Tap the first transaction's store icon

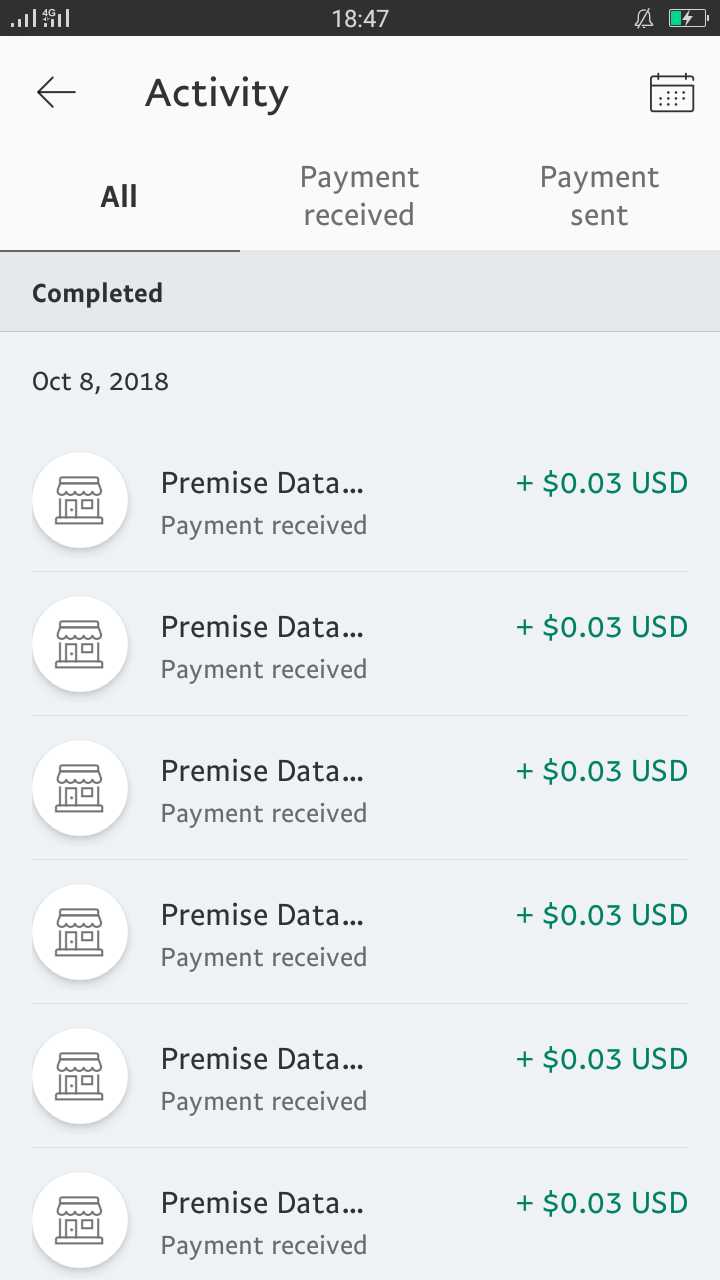click(x=80, y=500)
